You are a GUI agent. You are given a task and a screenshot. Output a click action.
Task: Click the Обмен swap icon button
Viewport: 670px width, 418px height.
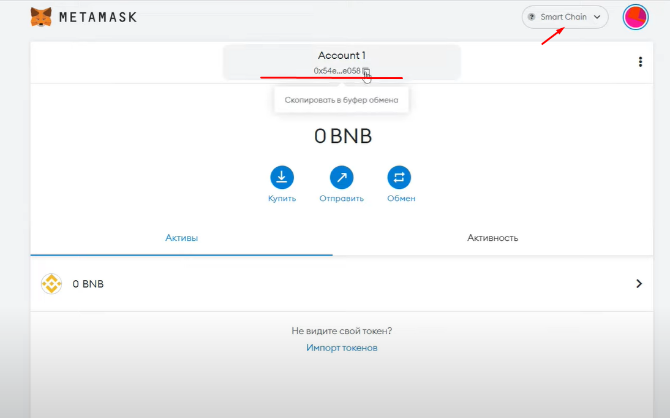(399, 177)
